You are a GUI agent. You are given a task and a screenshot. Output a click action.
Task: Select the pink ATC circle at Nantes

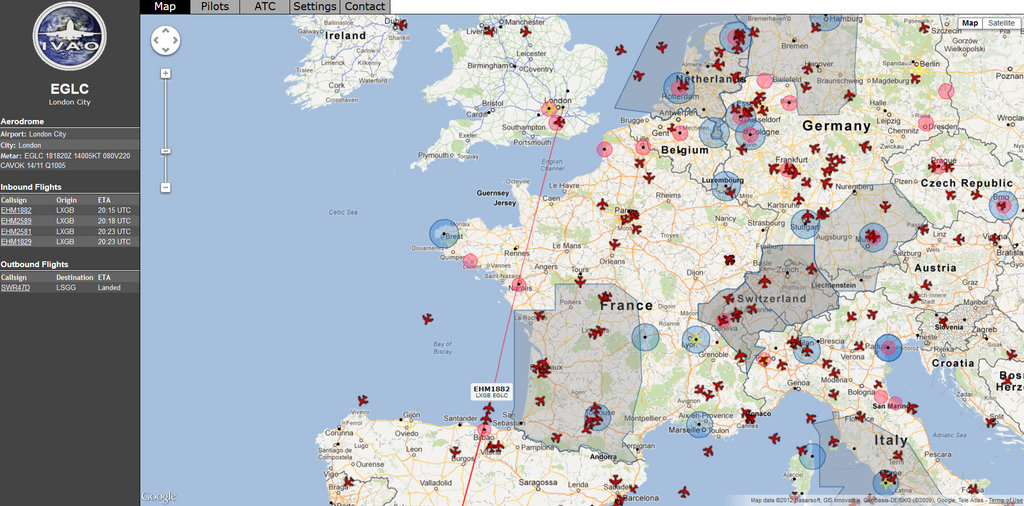(518, 284)
